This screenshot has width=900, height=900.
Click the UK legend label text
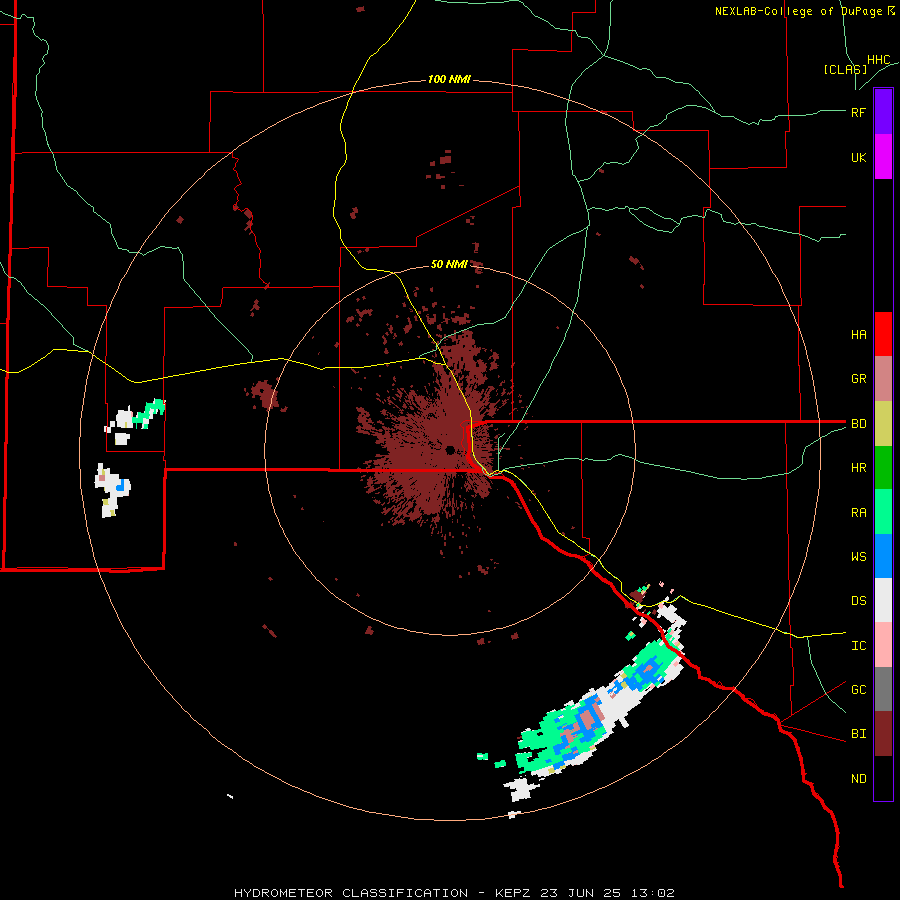[x=858, y=157]
